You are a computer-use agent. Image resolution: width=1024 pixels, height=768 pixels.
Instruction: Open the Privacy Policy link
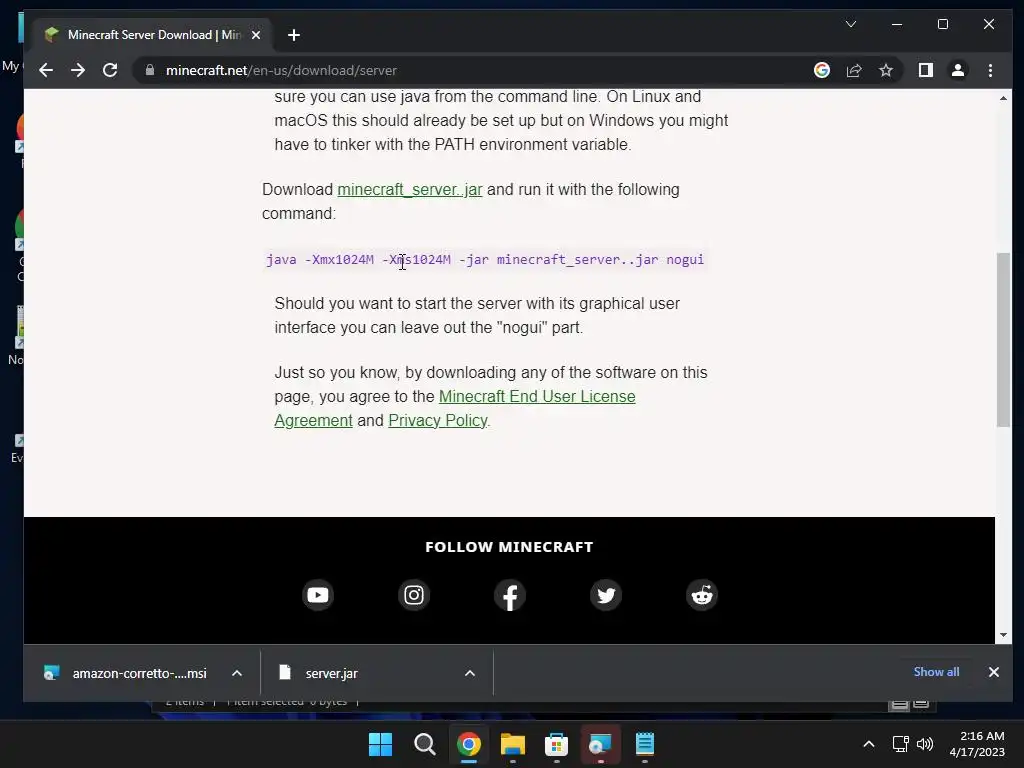tap(438, 421)
